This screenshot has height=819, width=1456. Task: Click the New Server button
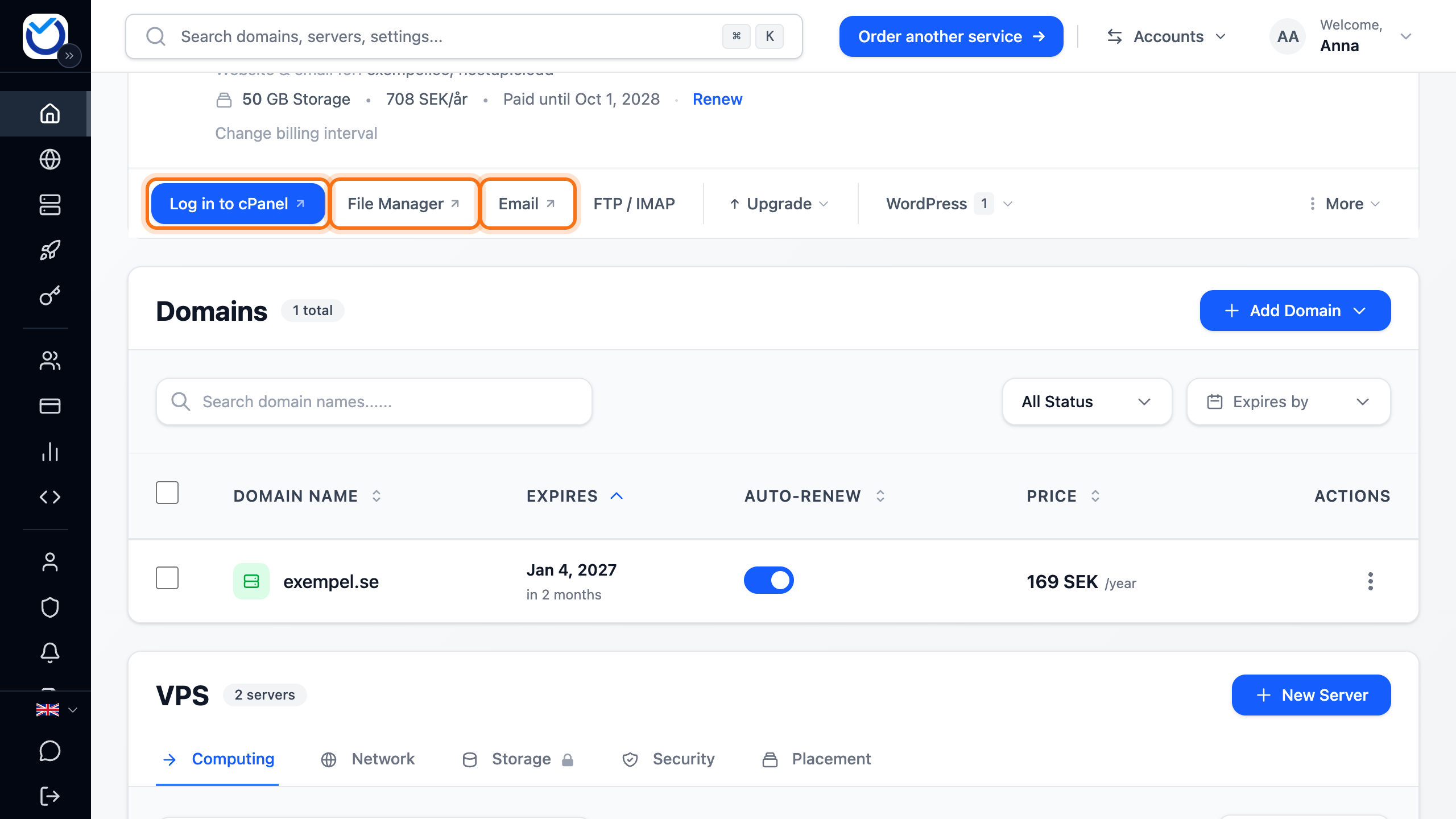[1312, 695]
